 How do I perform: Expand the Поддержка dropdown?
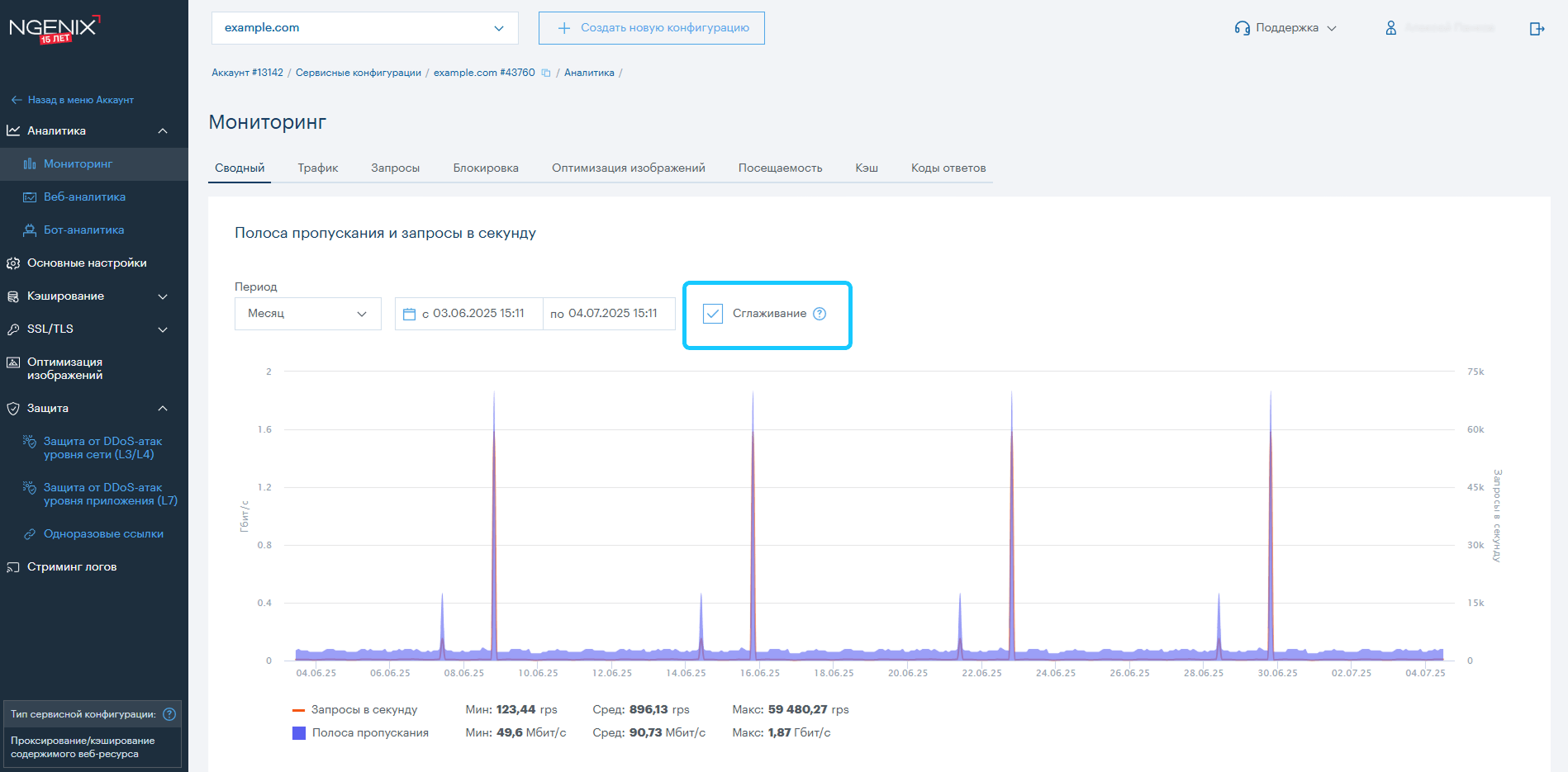tap(1286, 28)
